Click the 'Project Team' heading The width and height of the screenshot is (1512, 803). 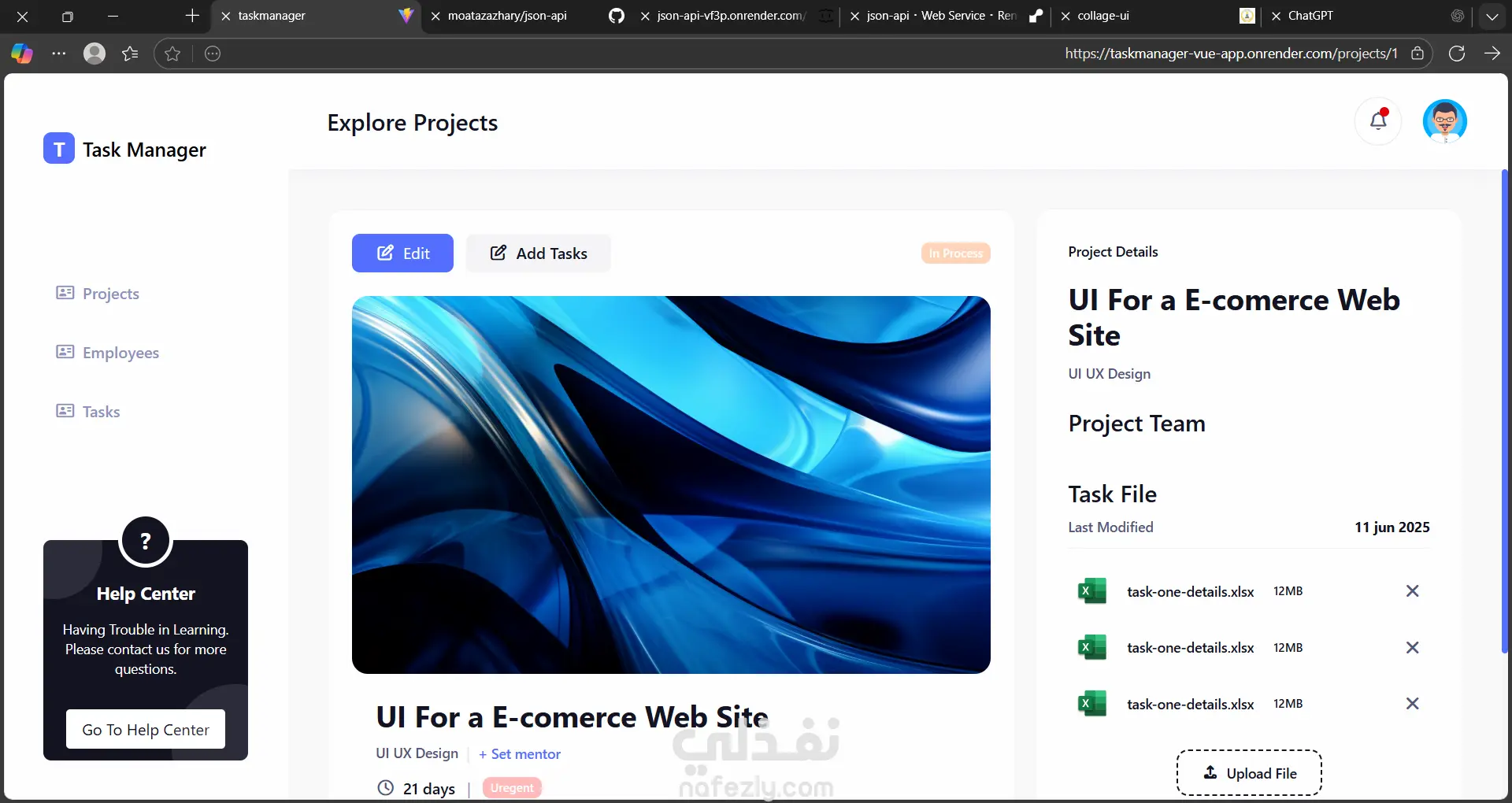pos(1136,424)
